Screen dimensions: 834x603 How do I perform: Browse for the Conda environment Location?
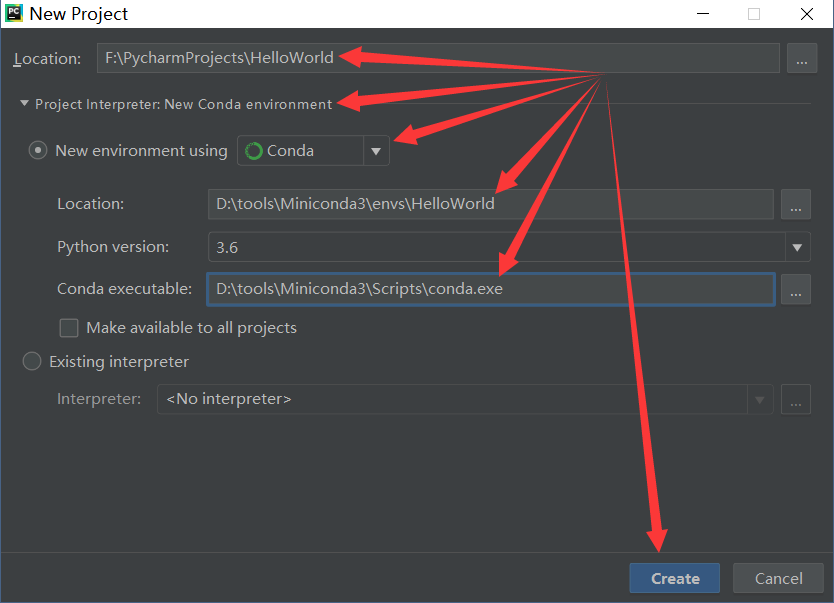(x=796, y=205)
